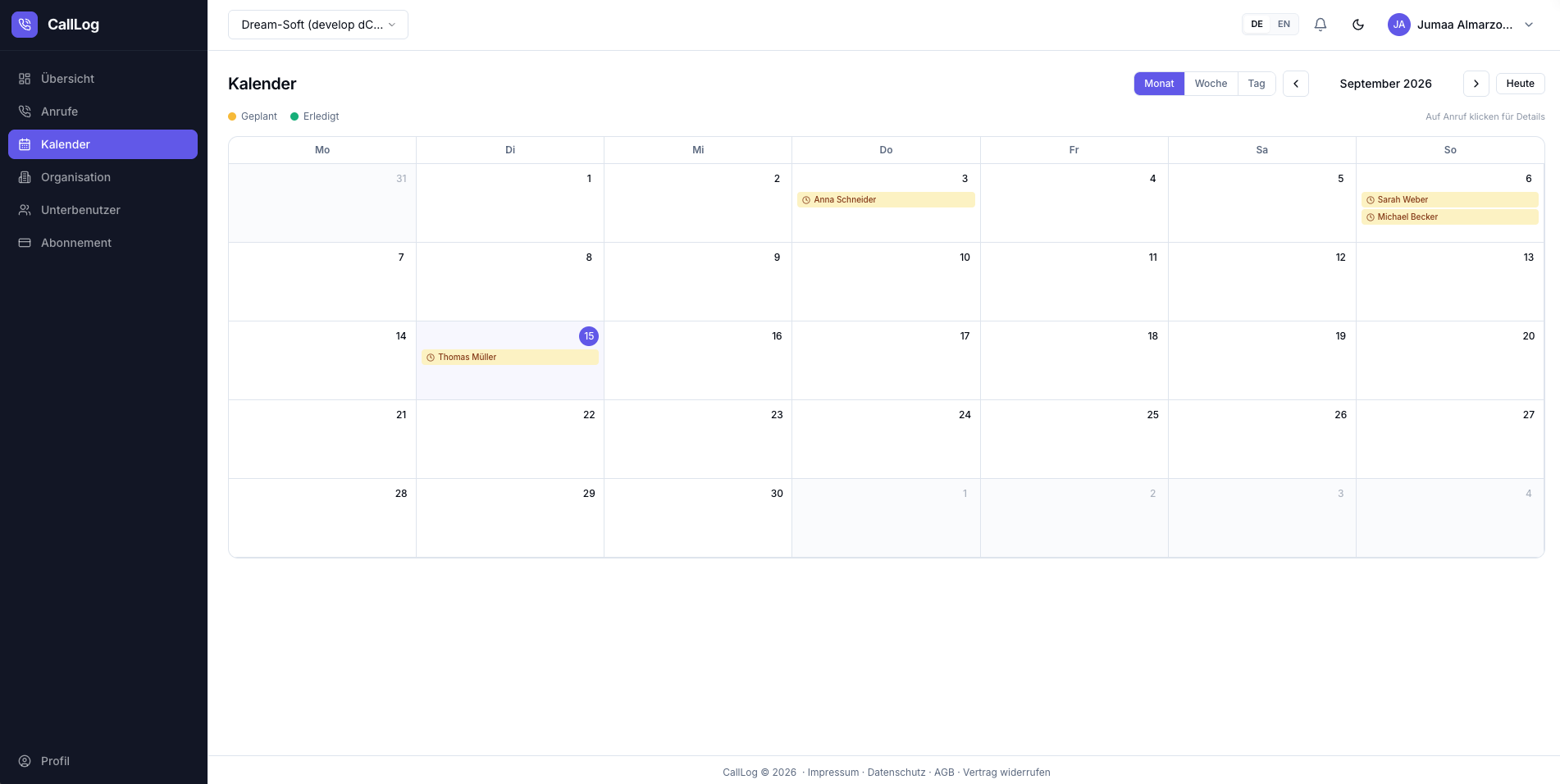Select the Monat view tab
Viewport: 1560px width, 784px height.
[x=1159, y=84]
